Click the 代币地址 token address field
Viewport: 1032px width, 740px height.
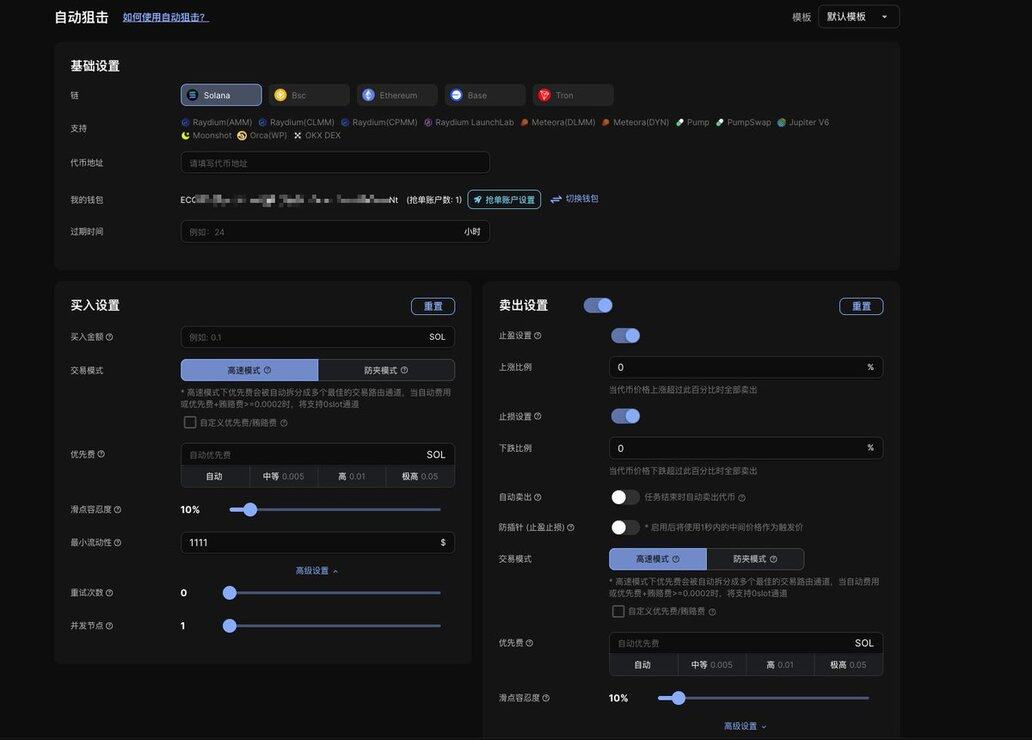click(335, 163)
